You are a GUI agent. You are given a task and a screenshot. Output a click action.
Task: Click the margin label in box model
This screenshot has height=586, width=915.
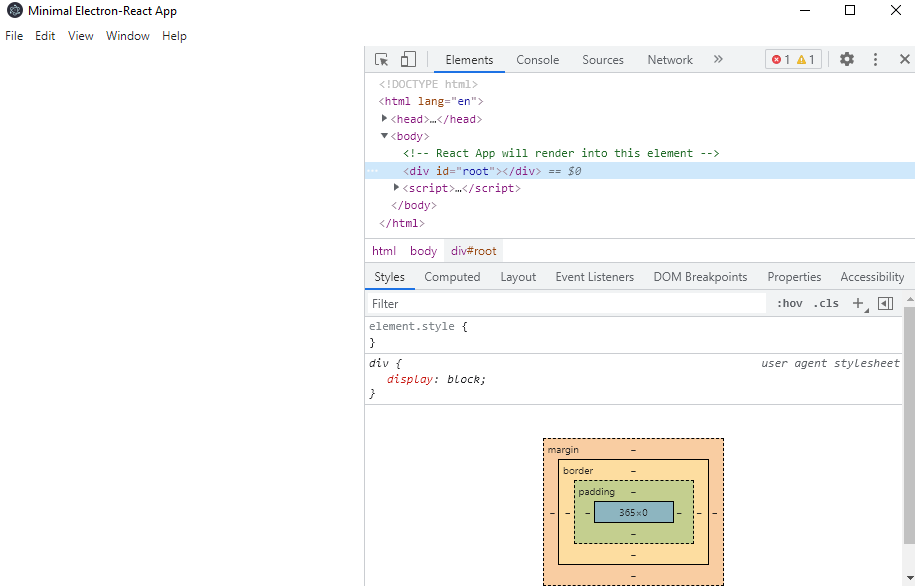pyautogui.click(x=563, y=449)
